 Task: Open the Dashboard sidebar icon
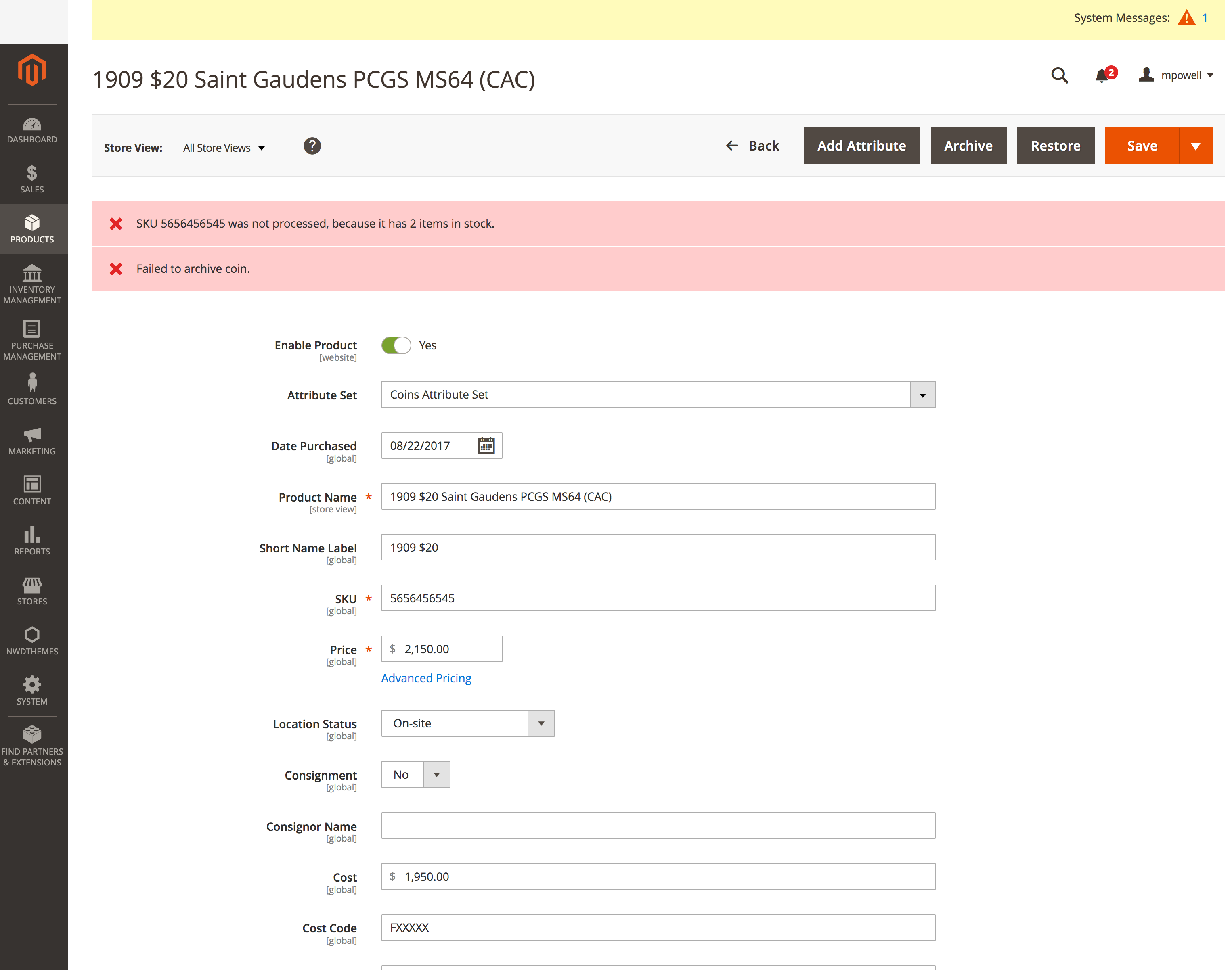point(32,130)
